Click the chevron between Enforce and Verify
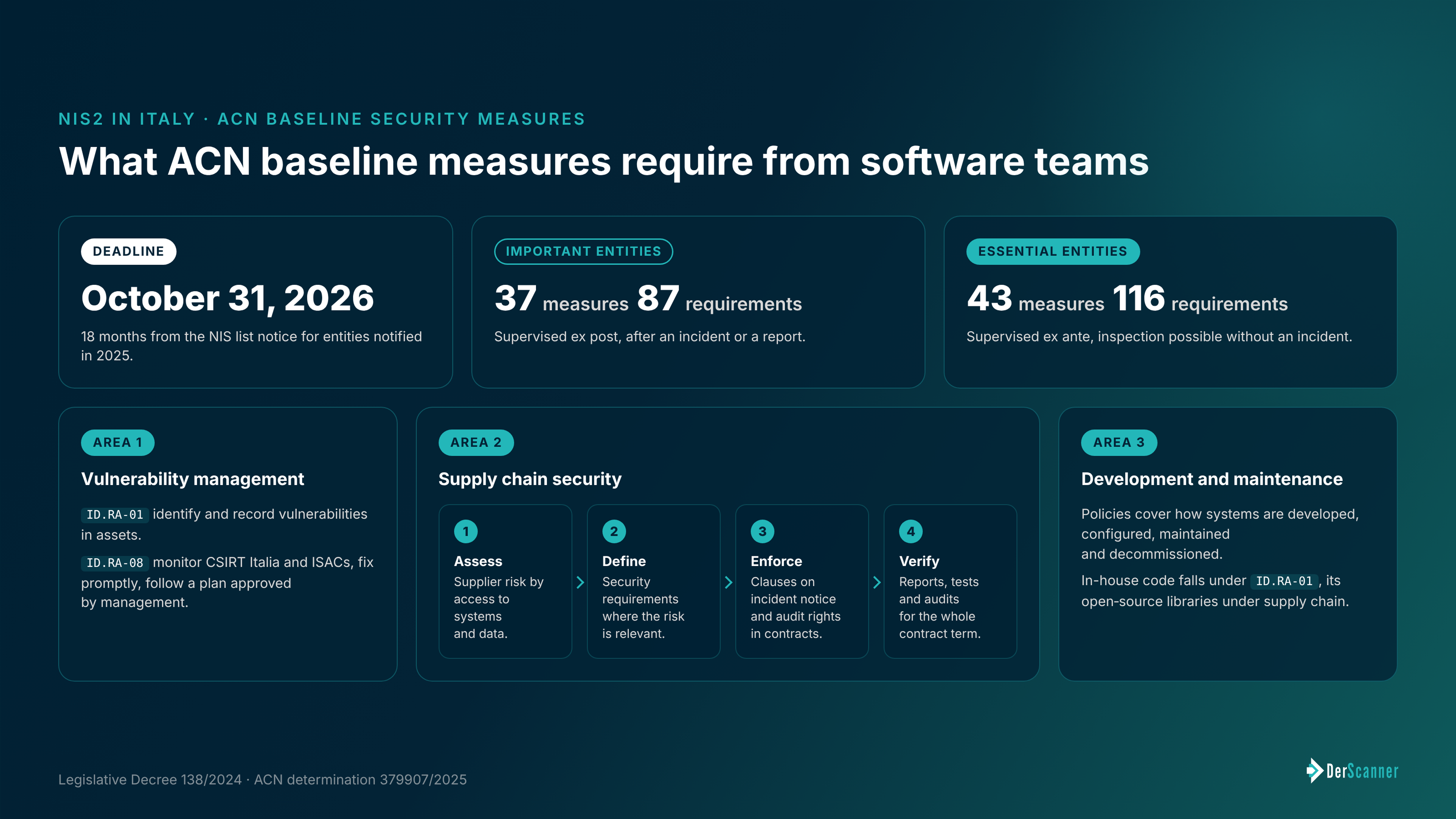Viewport: 1456px width, 819px height. click(877, 582)
